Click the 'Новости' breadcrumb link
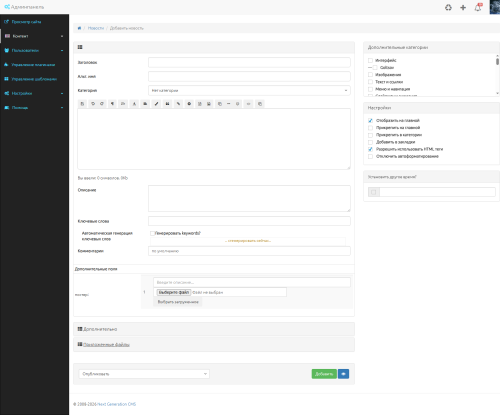500x415 pixels. 96,28
